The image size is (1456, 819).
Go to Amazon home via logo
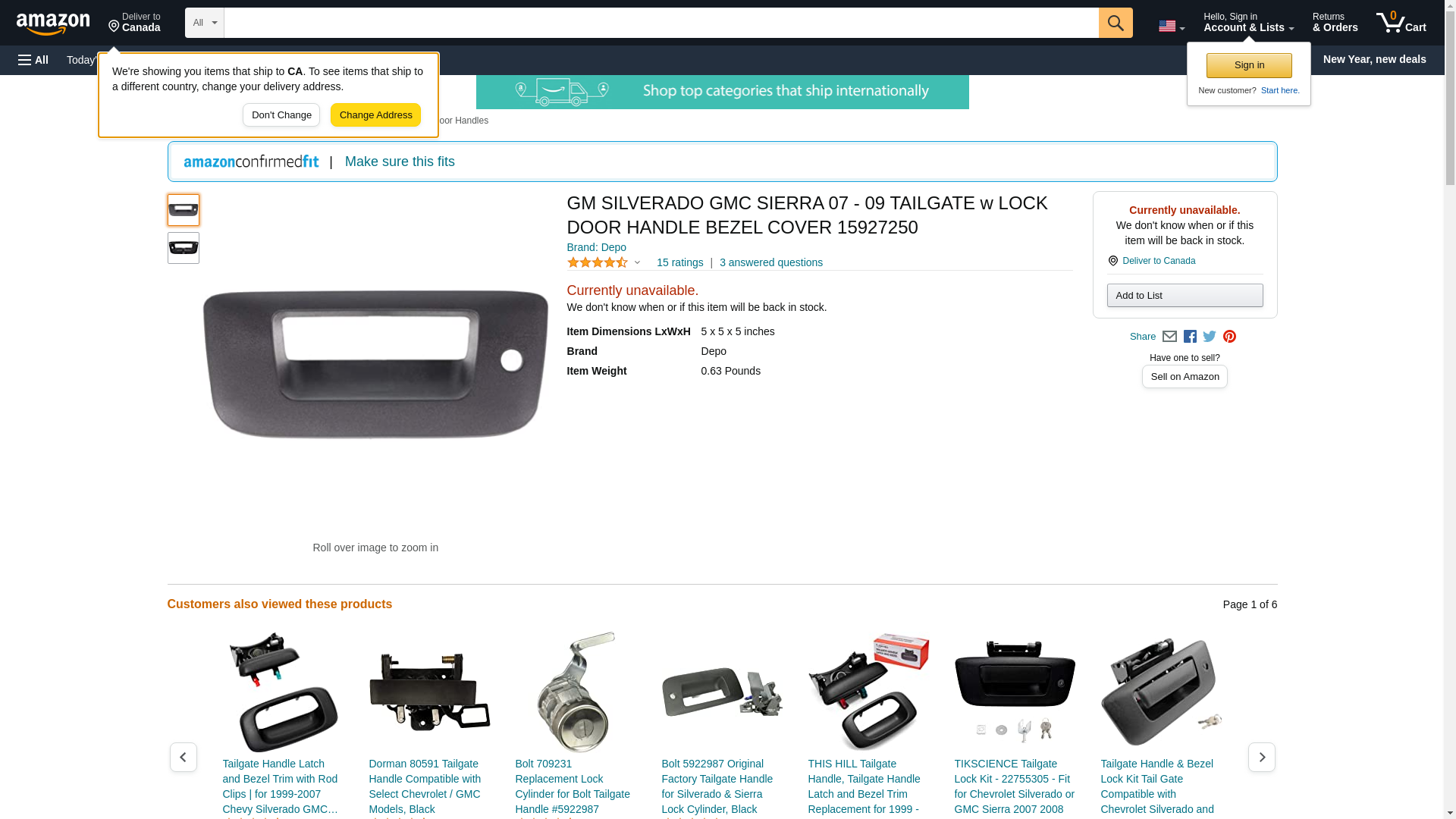(53, 24)
